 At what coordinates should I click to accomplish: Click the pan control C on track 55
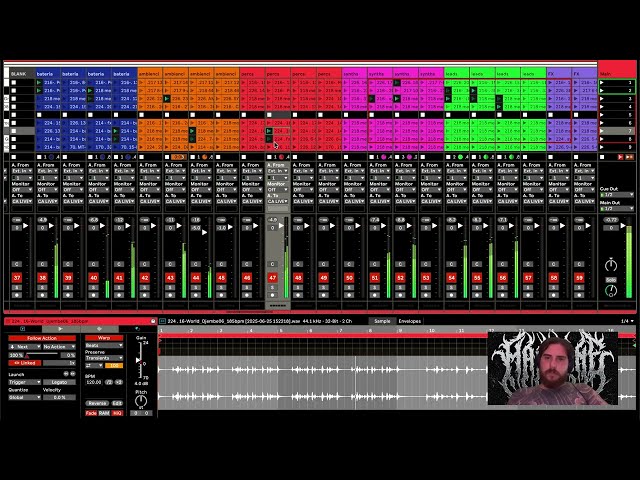point(477,264)
